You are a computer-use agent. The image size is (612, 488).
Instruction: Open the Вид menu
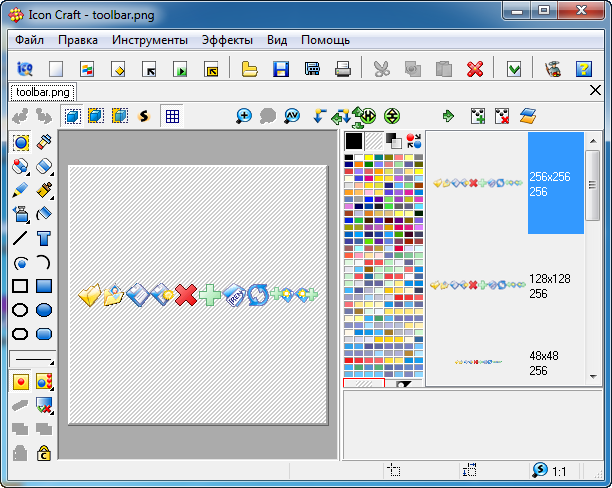277,40
